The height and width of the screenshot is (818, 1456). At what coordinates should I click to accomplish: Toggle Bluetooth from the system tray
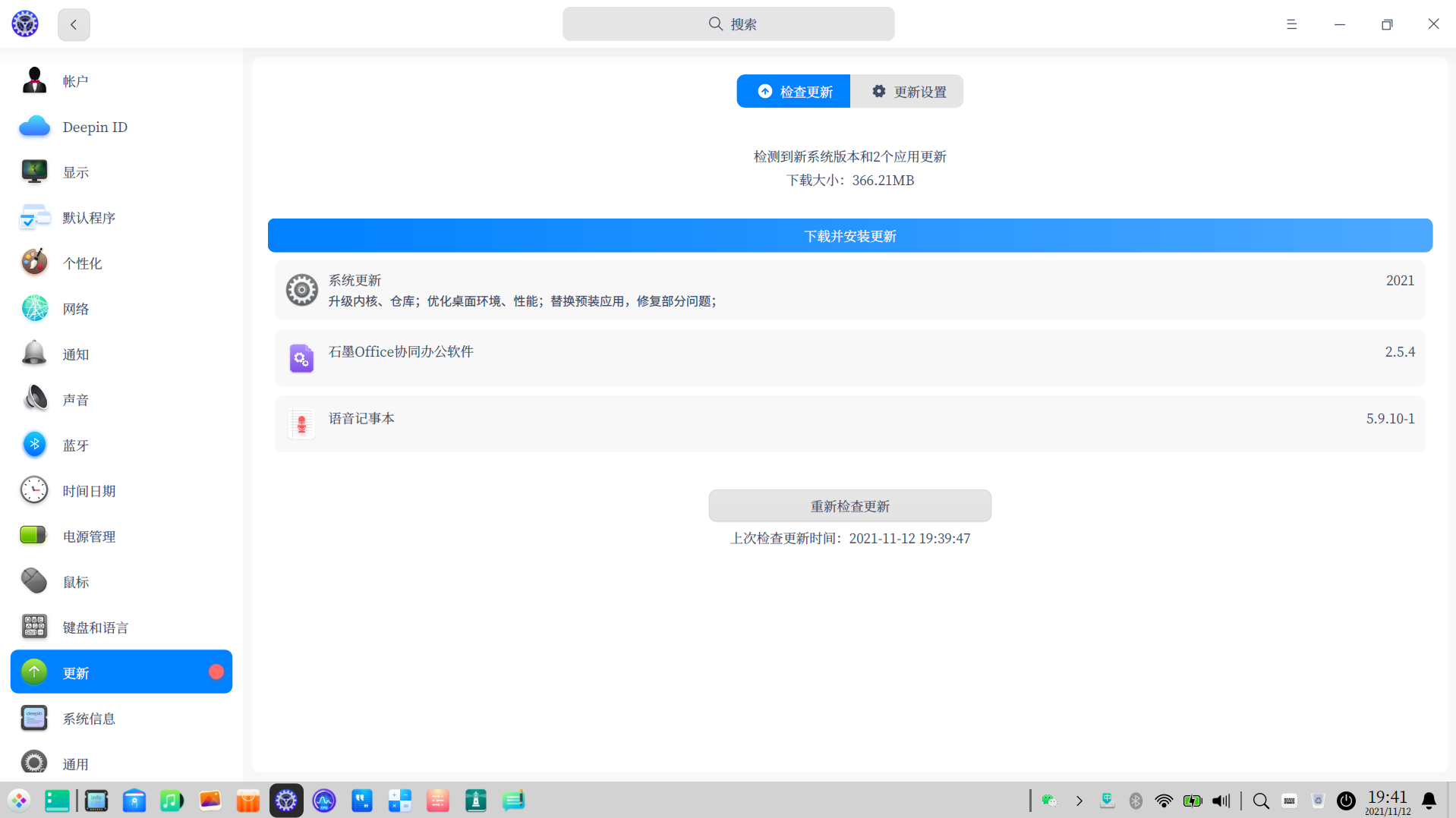[1136, 800]
